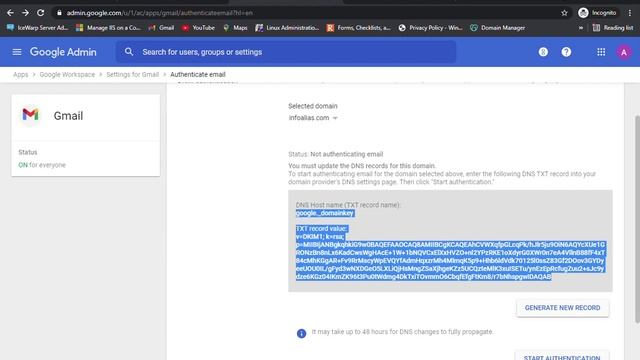Click the Authenticate email breadcrumb
The width and height of the screenshot is (640, 360).
pos(198,74)
